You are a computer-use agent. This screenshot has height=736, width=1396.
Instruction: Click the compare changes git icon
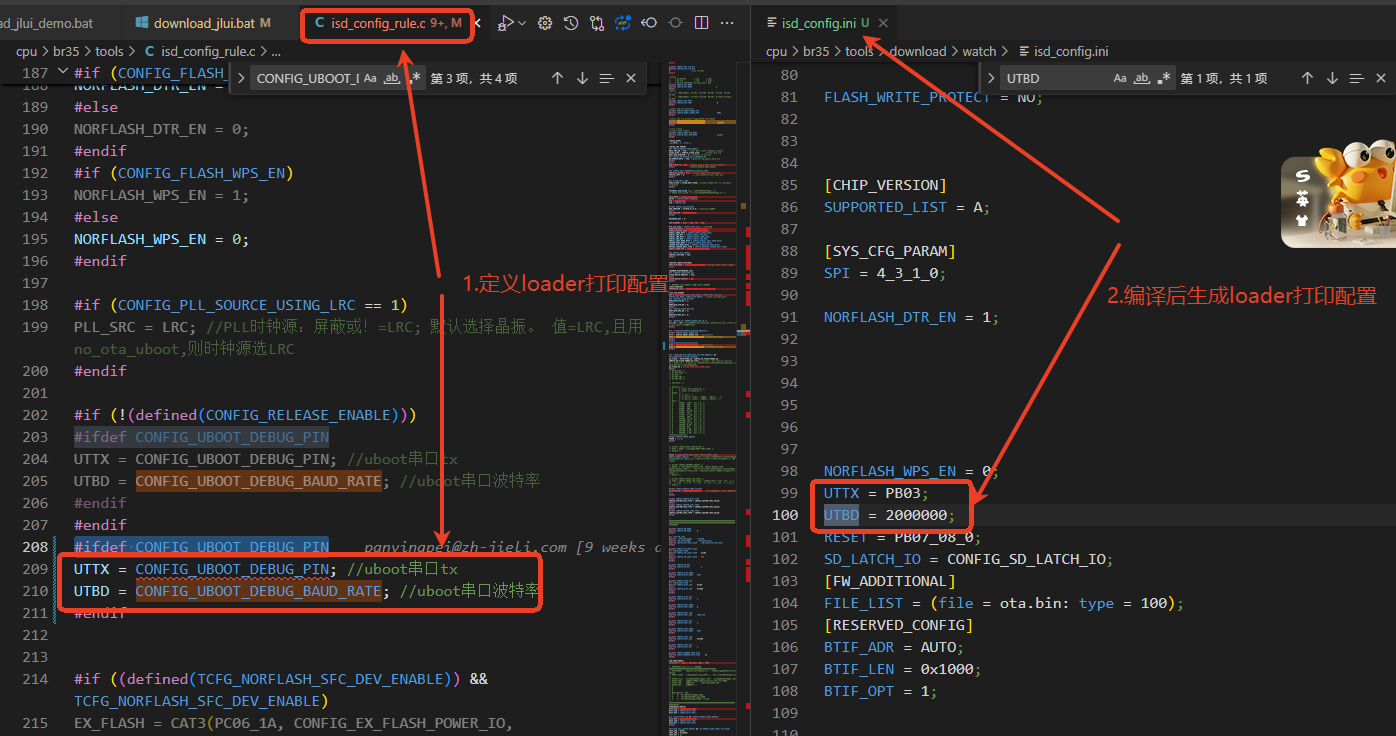(x=597, y=22)
